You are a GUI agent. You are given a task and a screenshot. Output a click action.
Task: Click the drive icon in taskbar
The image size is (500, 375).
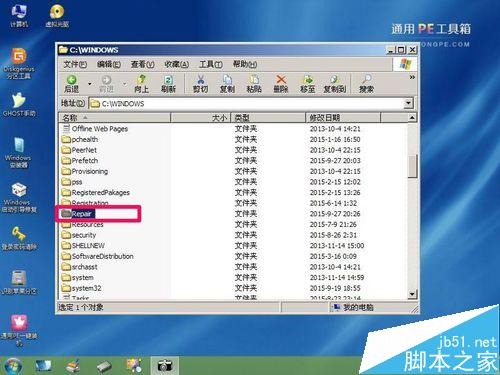tap(104, 366)
